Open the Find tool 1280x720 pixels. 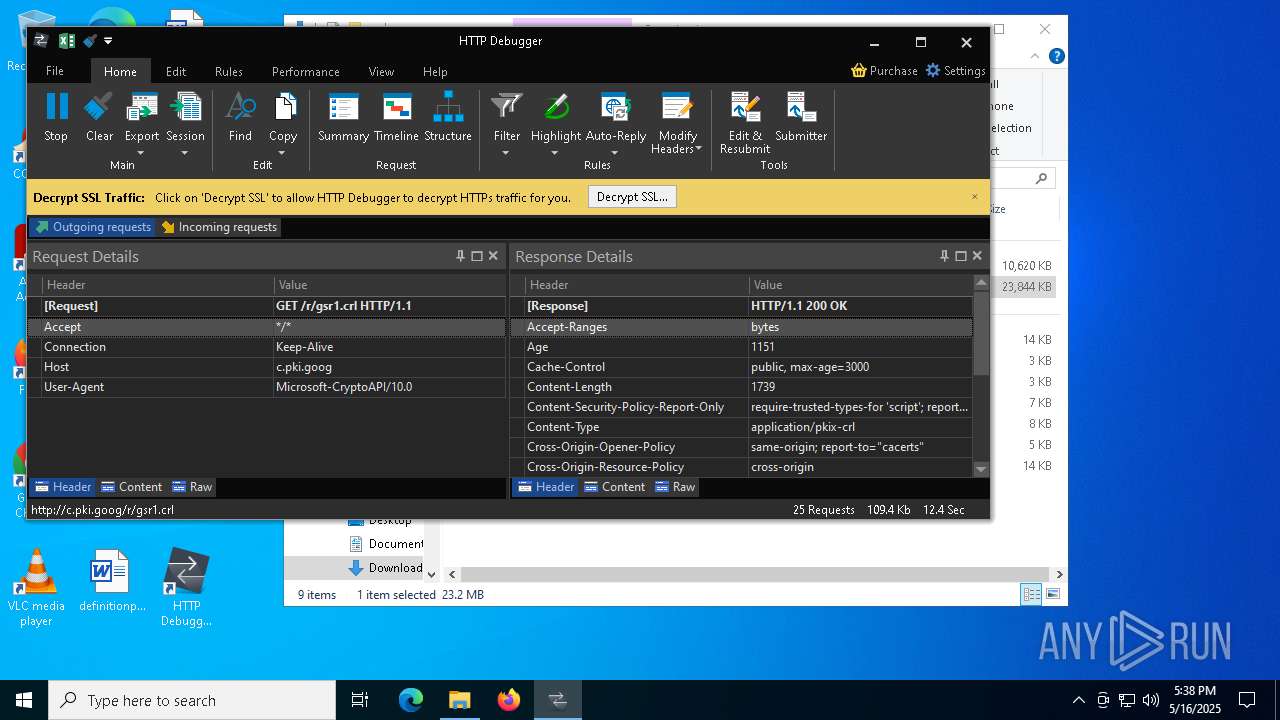pyautogui.click(x=240, y=106)
